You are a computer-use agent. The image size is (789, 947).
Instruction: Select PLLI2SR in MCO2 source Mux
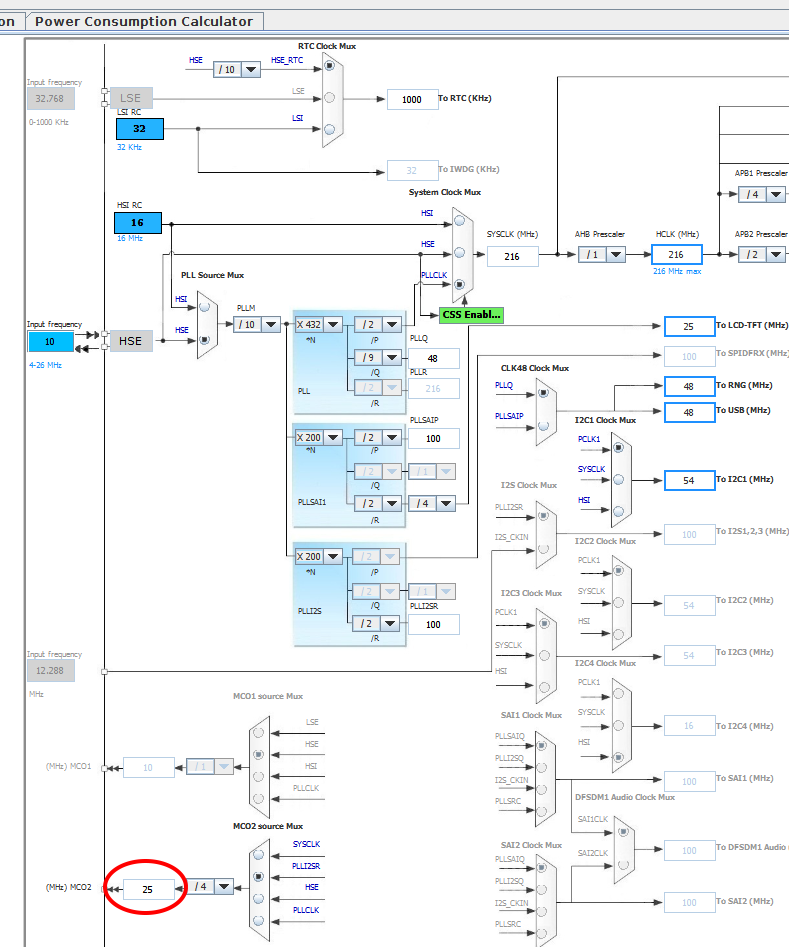coord(259,876)
